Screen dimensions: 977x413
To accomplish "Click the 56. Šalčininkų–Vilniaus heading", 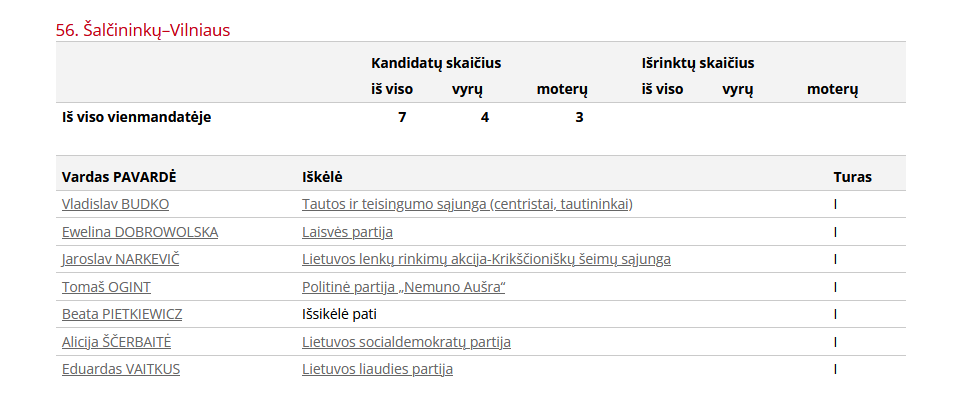I will click(143, 30).
